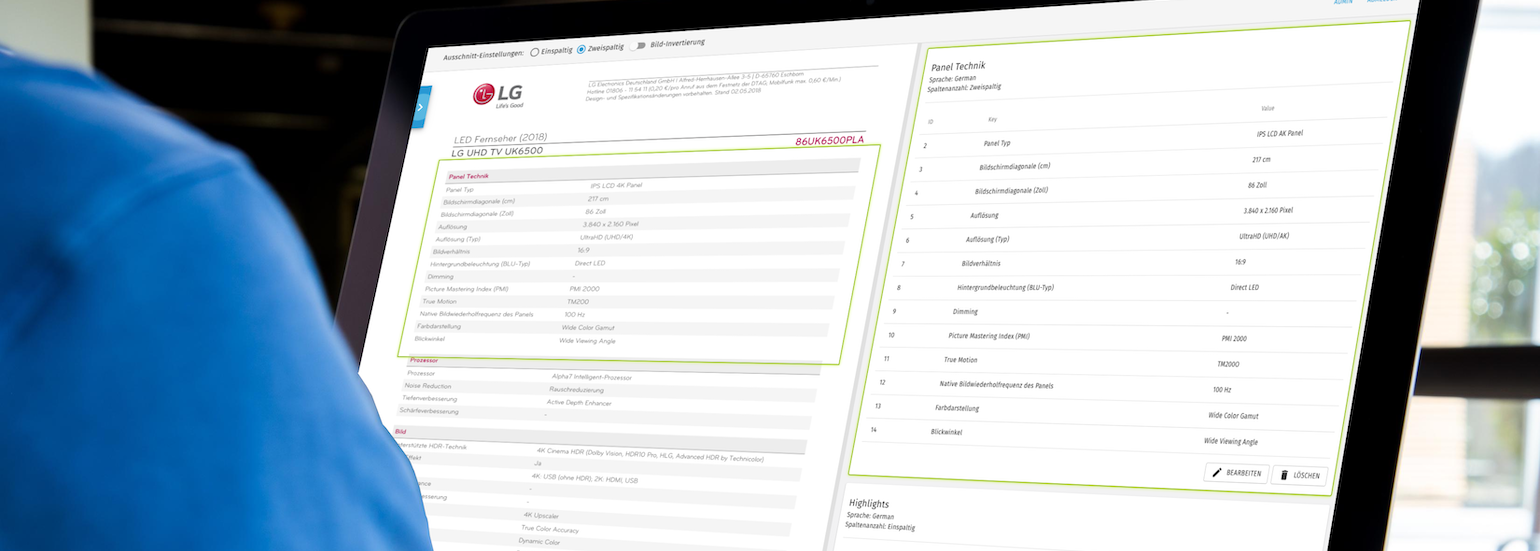Click 'Picture Mastering Index (PMI)' key in extracted table
Viewport: 1540px width, 551px height.
pyautogui.click(x=988, y=336)
